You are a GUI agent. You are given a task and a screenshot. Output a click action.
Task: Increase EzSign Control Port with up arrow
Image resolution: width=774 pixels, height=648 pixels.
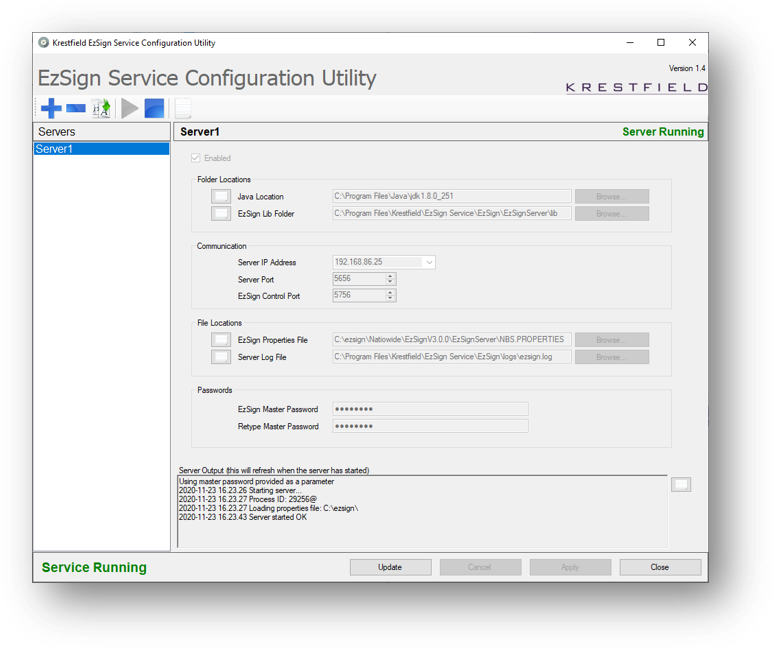(x=390, y=293)
